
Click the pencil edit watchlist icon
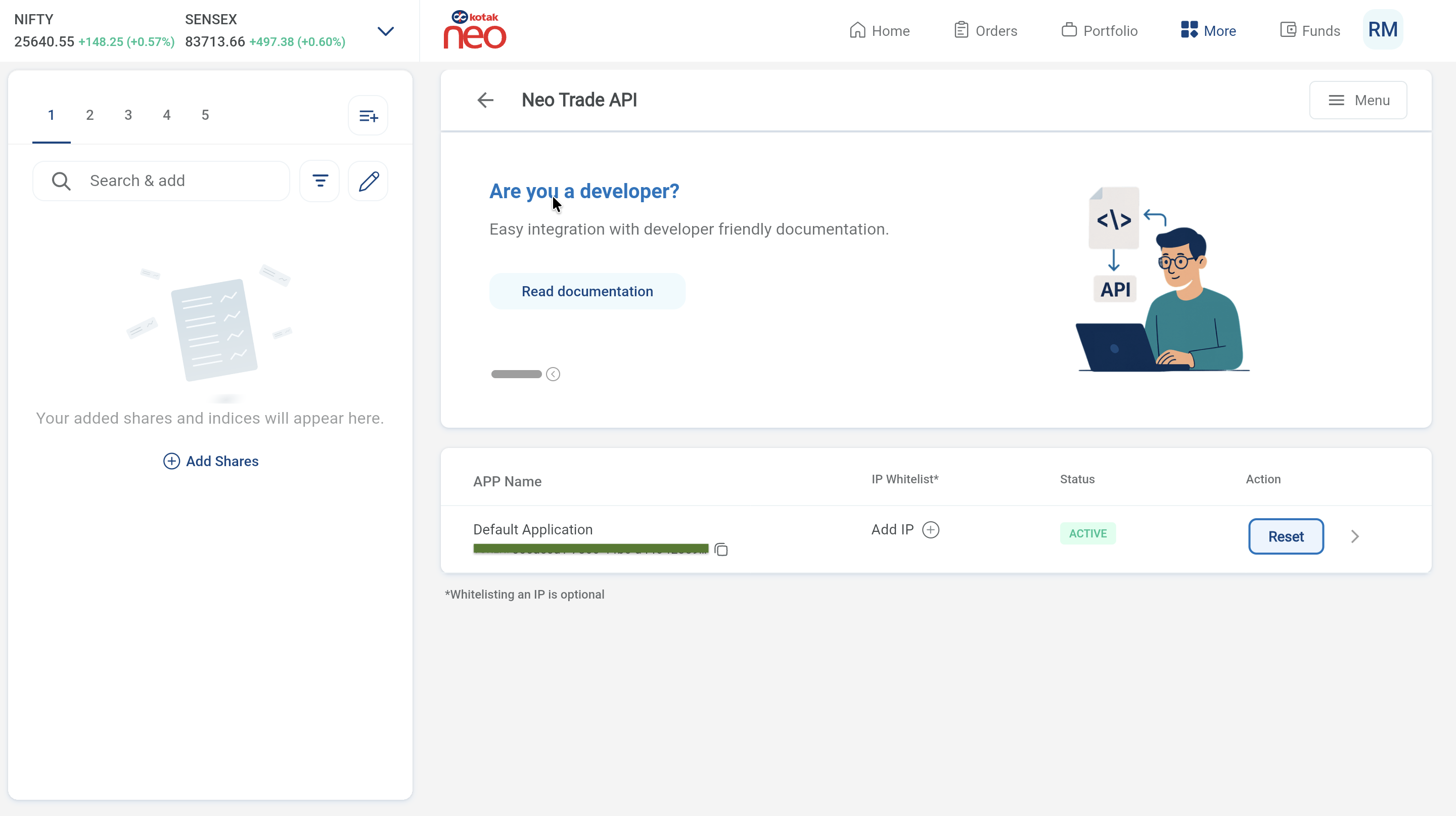point(369,181)
